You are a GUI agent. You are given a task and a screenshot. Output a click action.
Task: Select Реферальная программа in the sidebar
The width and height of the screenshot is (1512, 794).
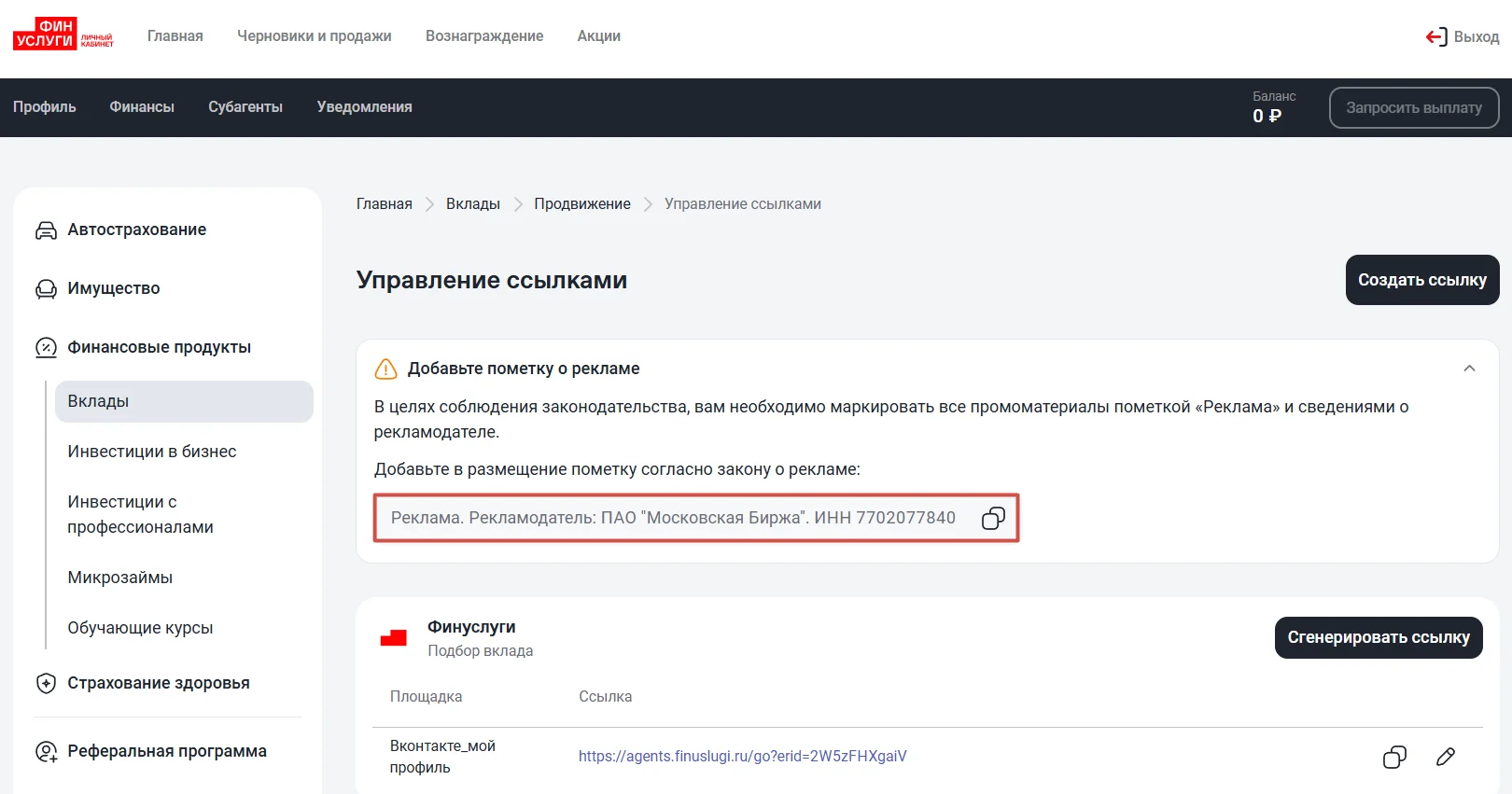167,751
